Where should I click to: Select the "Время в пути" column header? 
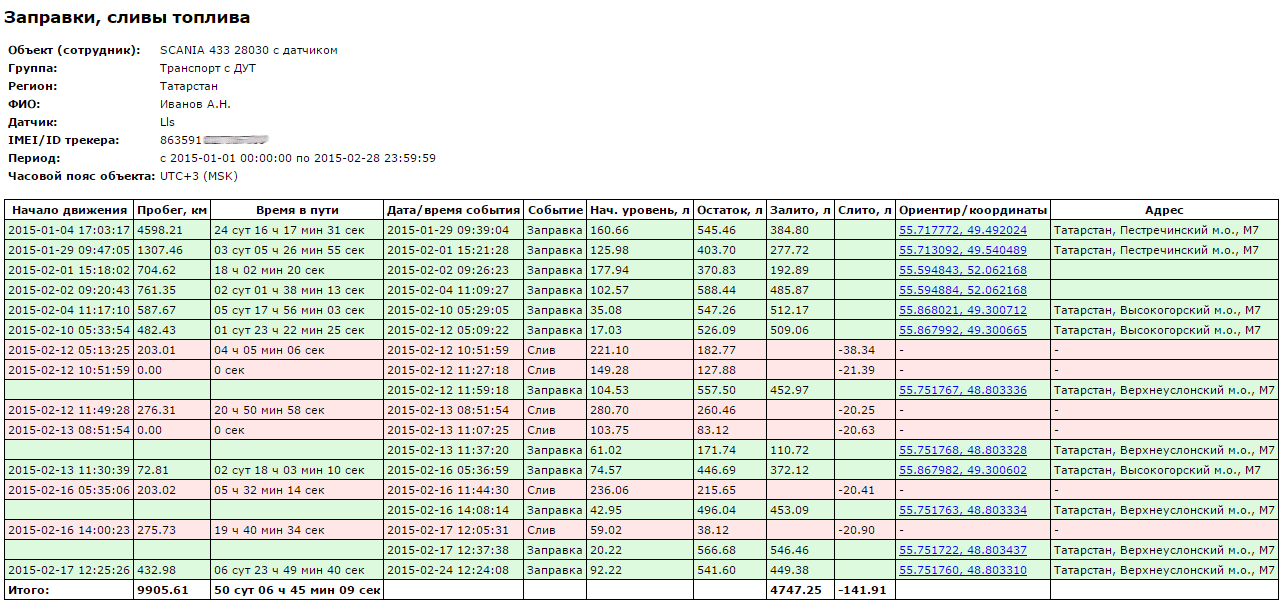[x=297, y=210]
